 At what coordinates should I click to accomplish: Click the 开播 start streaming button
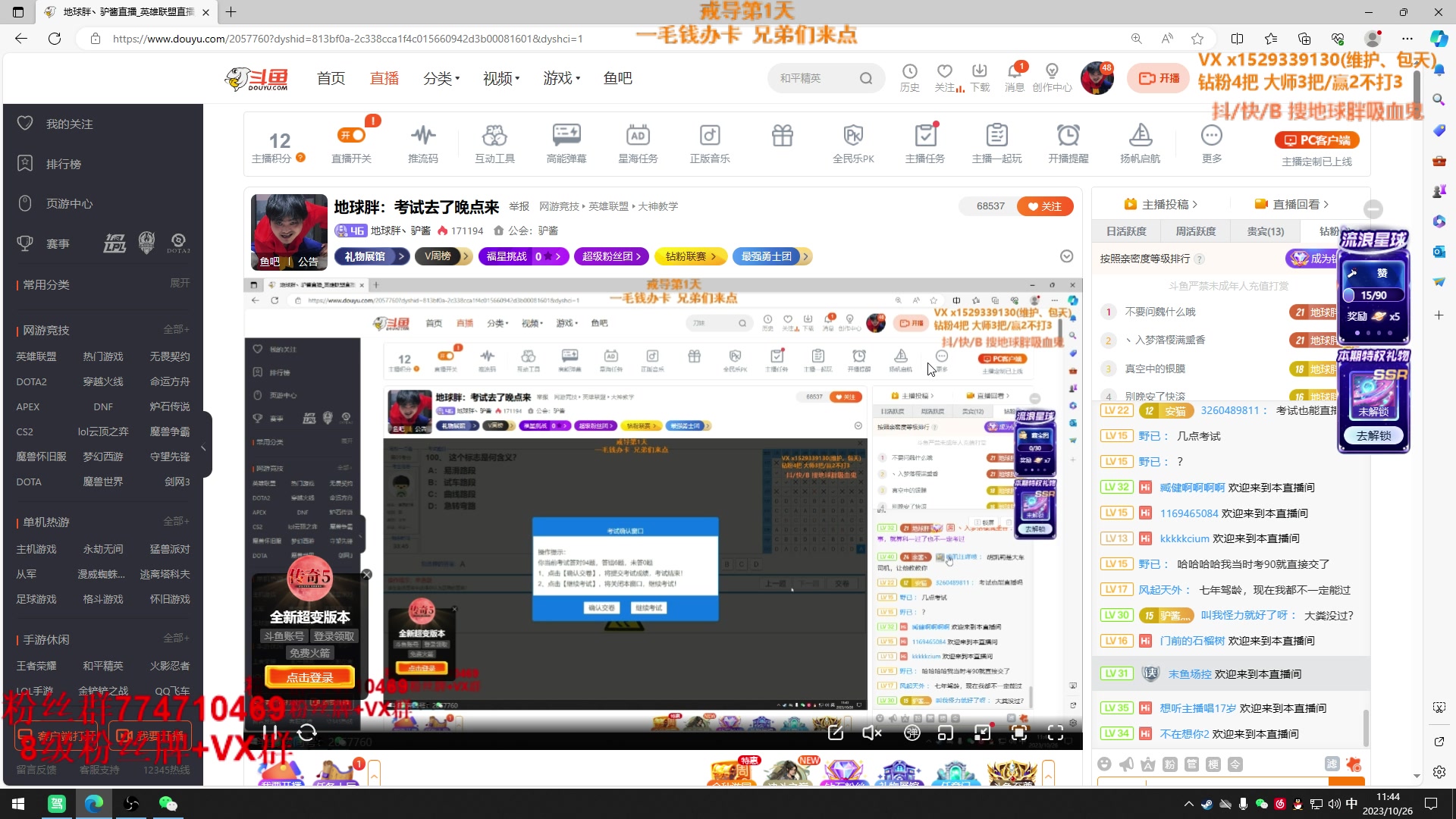[1159, 78]
